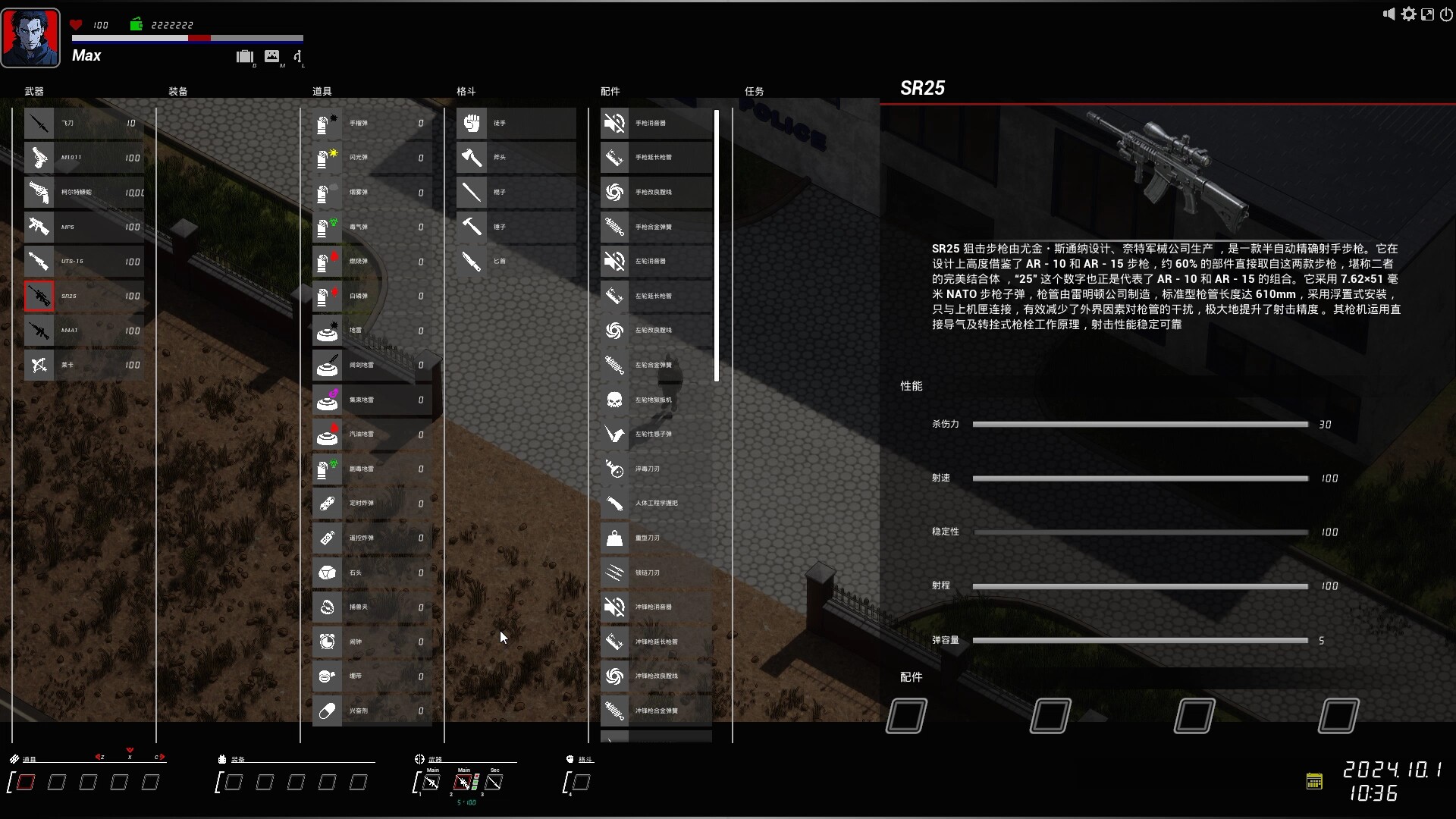
Task: Toggle fullscreen window mode icon
Action: (x=1427, y=14)
